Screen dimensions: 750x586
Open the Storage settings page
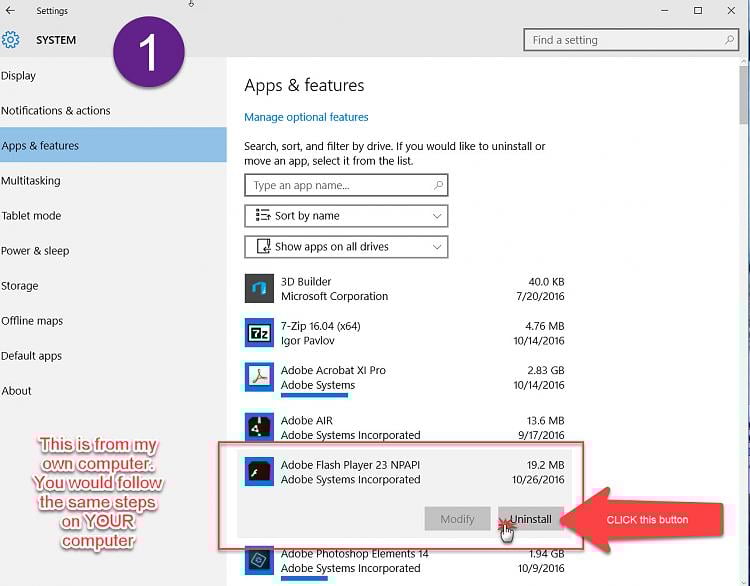[113, 286]
